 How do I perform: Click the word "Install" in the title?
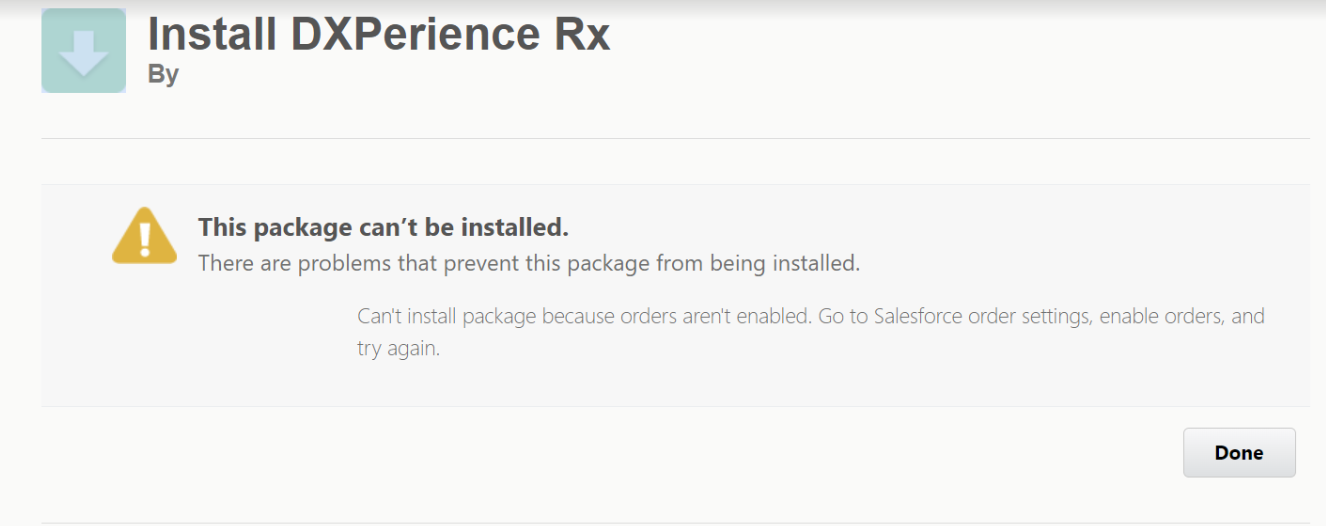(213, 35)
